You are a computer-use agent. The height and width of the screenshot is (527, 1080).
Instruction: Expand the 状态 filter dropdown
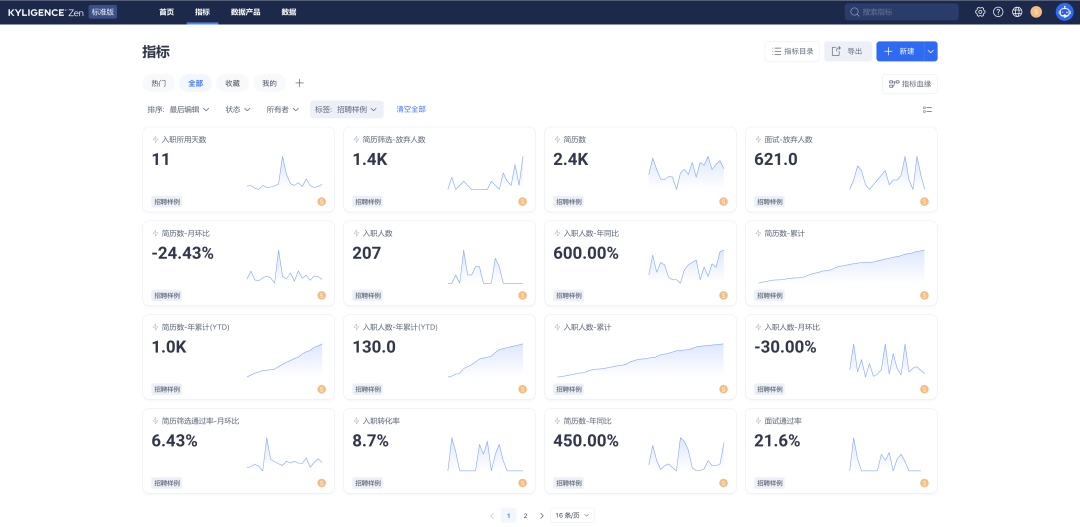click(x=238, y=110)
